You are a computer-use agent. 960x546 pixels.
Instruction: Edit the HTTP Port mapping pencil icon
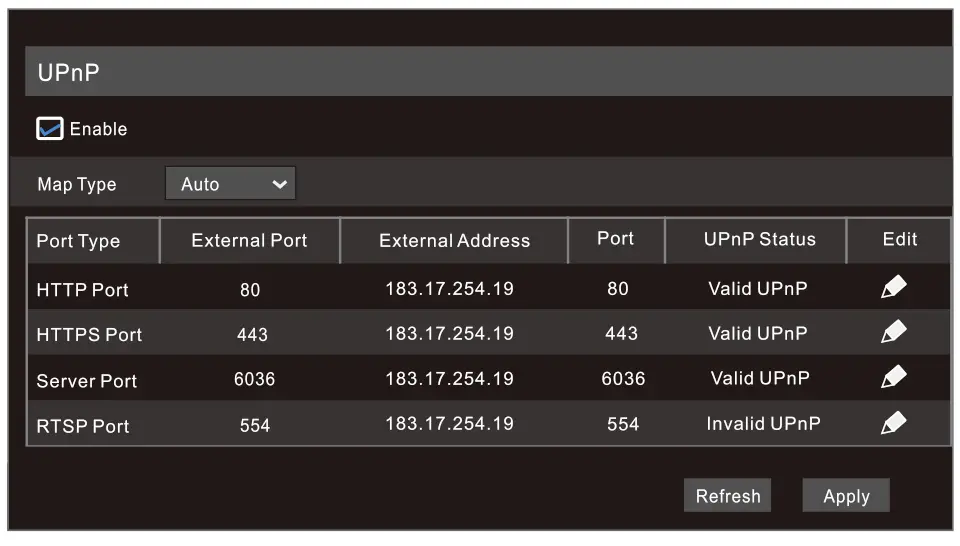pyautogui.click(x=893, y=288)
